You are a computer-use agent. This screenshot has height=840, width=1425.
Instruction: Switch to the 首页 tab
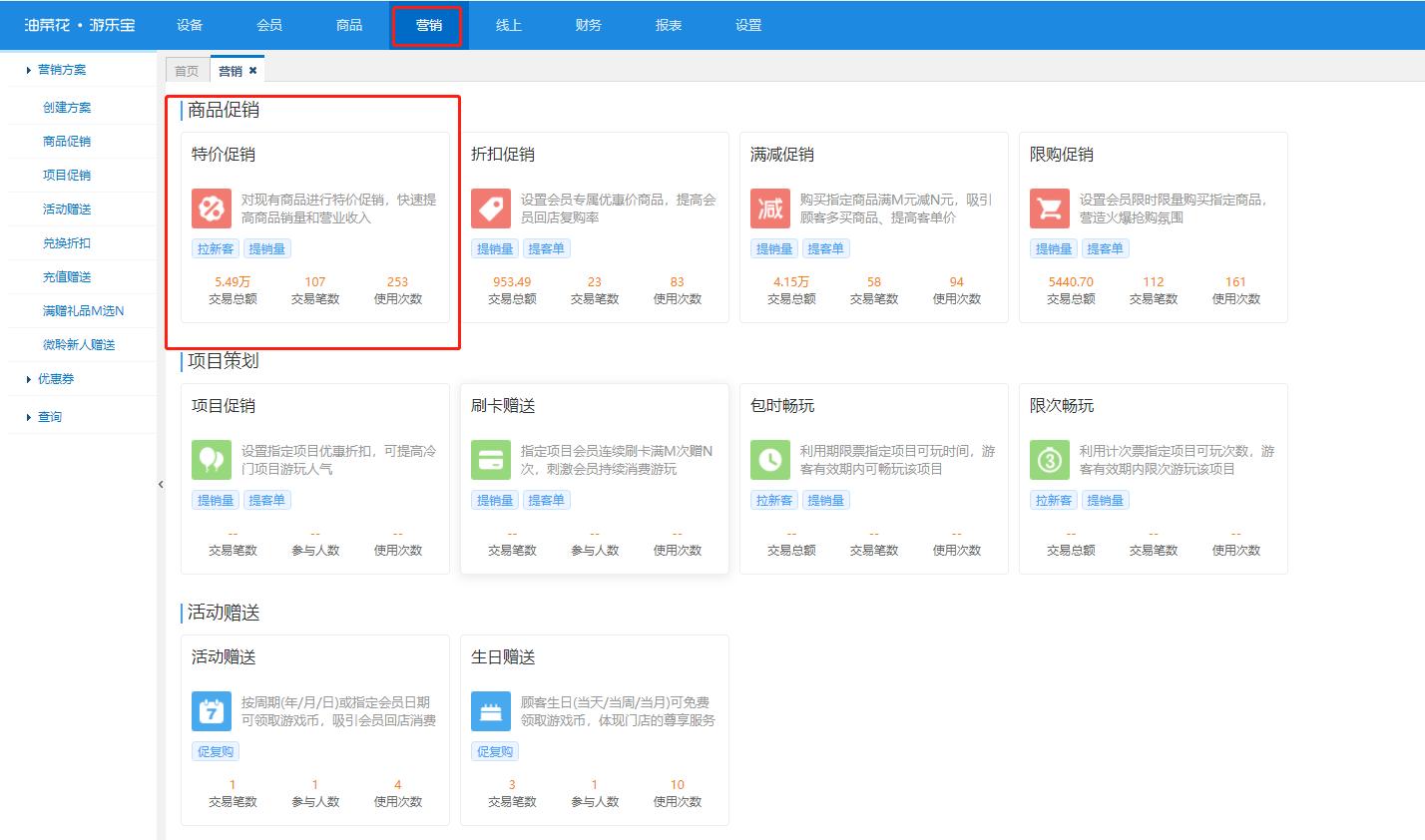point(187,71)
